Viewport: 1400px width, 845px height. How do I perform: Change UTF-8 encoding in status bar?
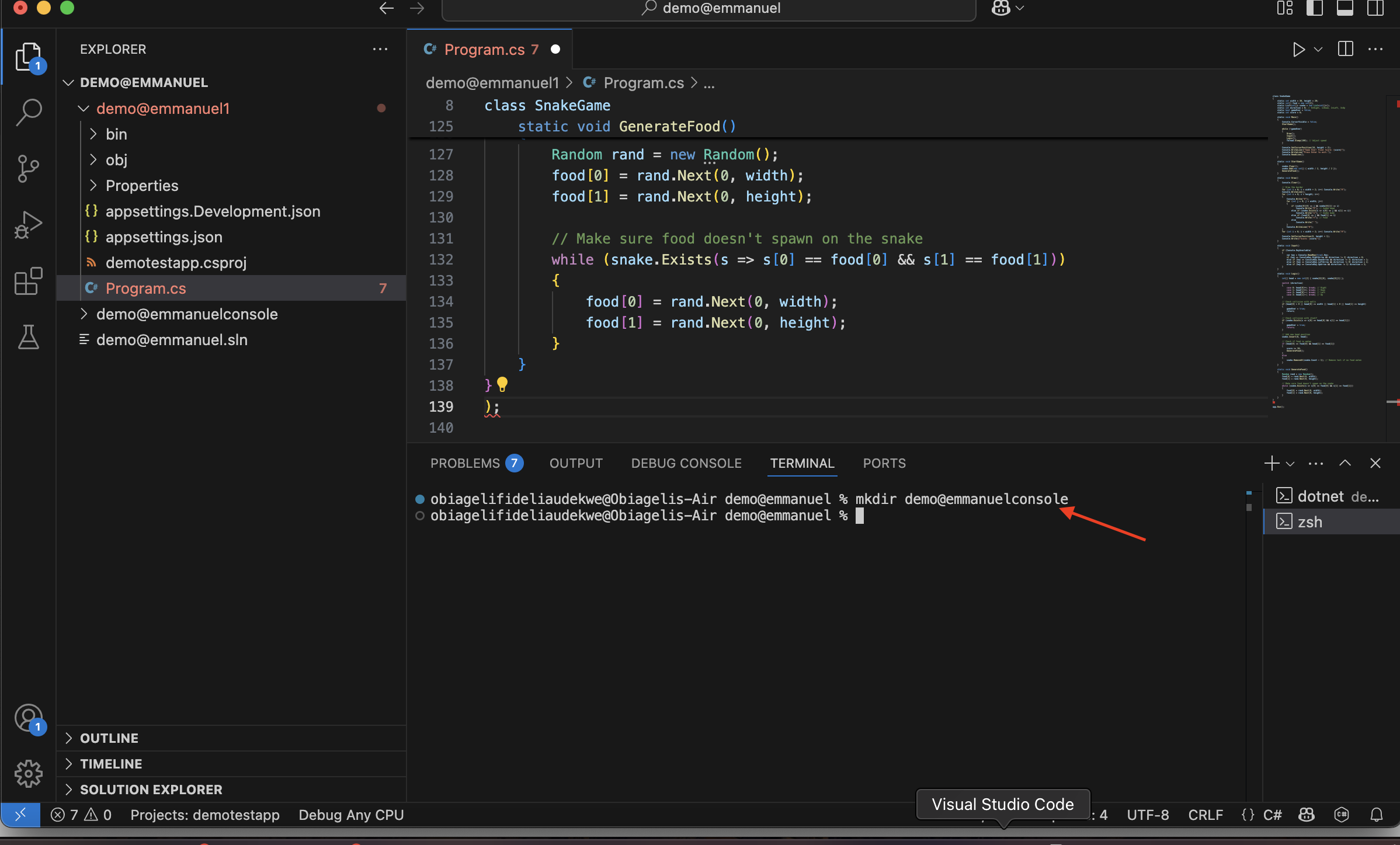point(1148,815)
